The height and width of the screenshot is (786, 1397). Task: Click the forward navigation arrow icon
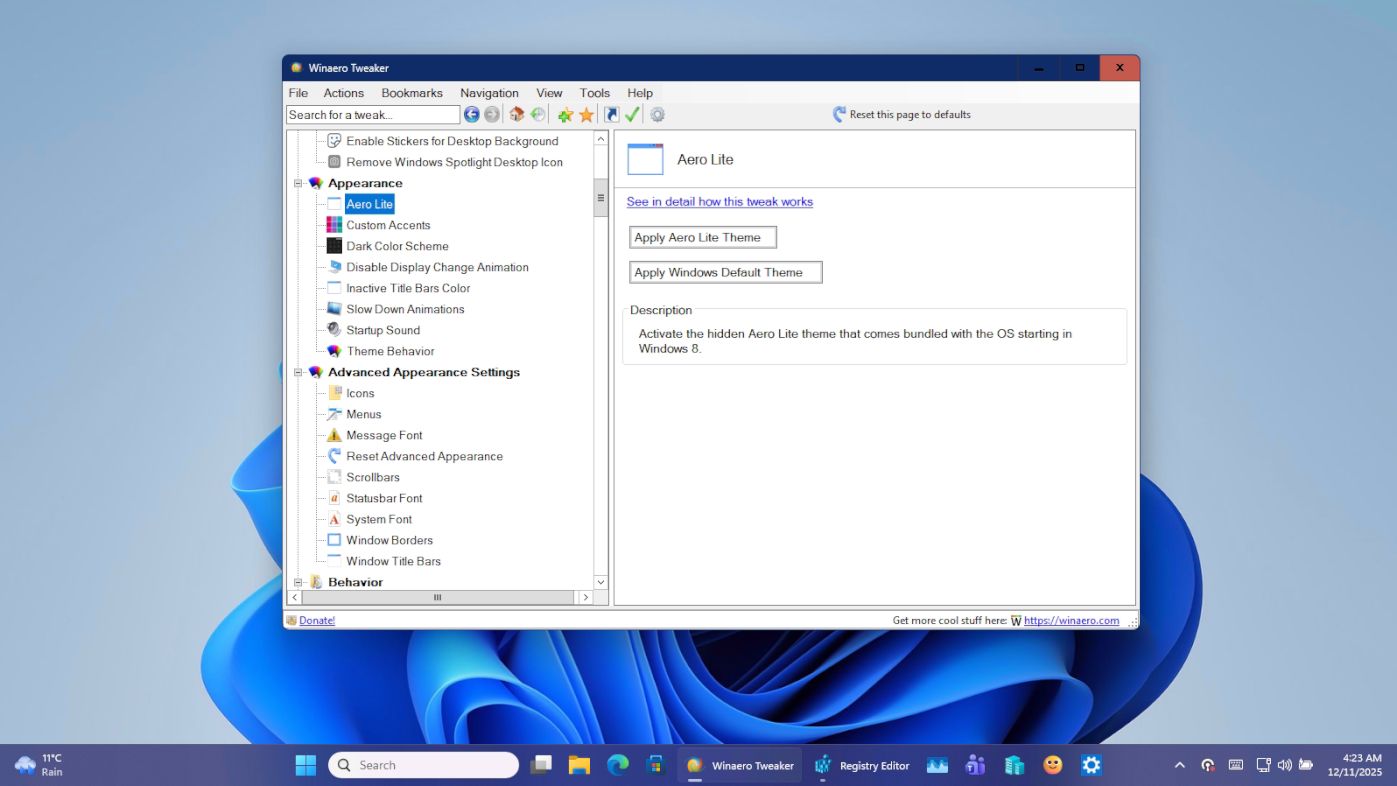(491, 114)
